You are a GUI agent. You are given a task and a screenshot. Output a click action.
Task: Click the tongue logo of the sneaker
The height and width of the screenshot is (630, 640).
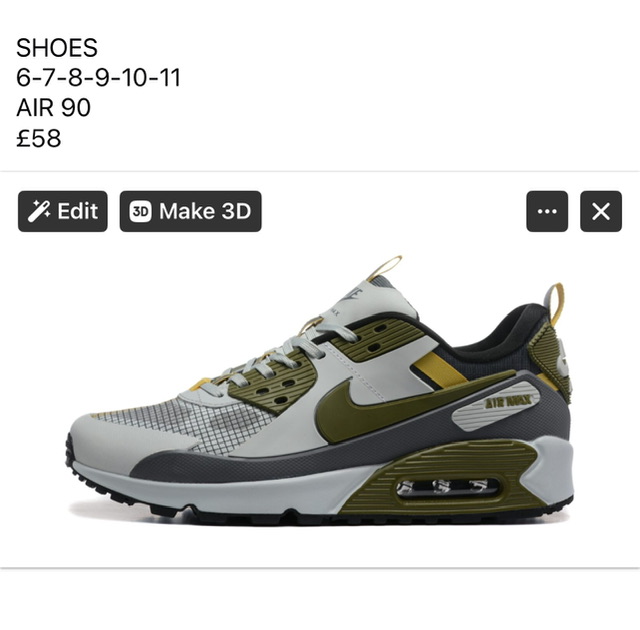pos(352,295)
